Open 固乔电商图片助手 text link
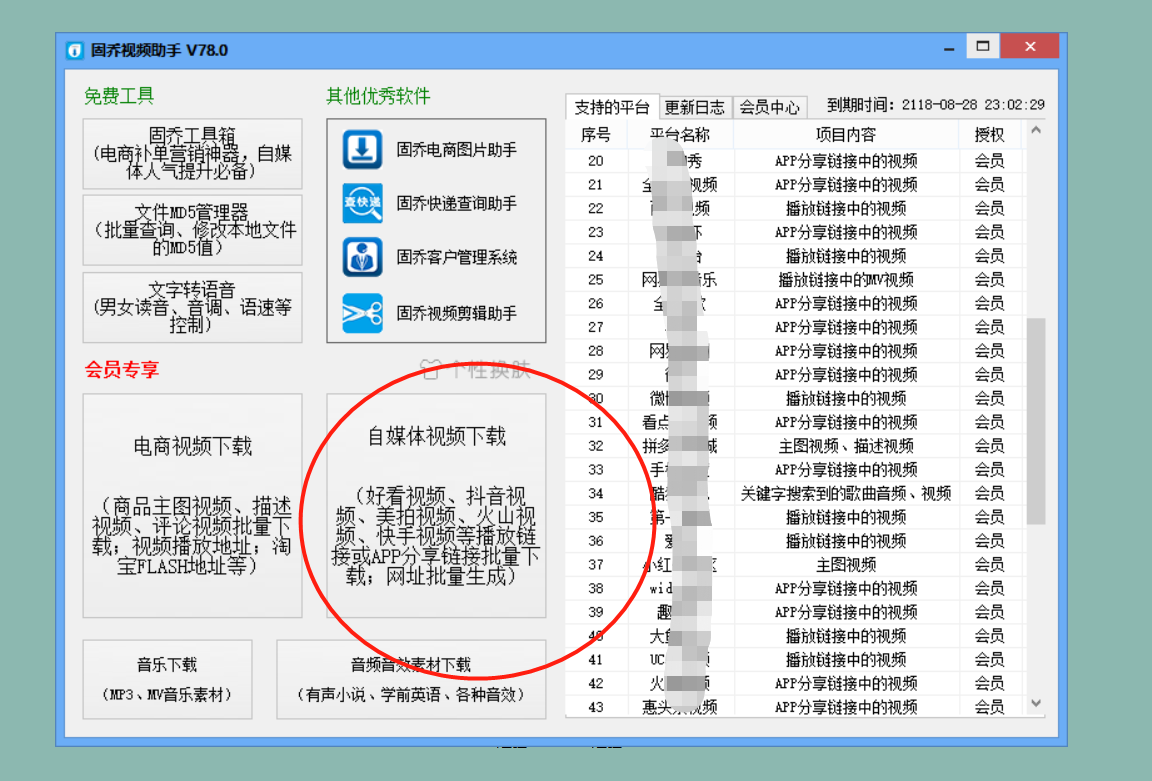 456,149
